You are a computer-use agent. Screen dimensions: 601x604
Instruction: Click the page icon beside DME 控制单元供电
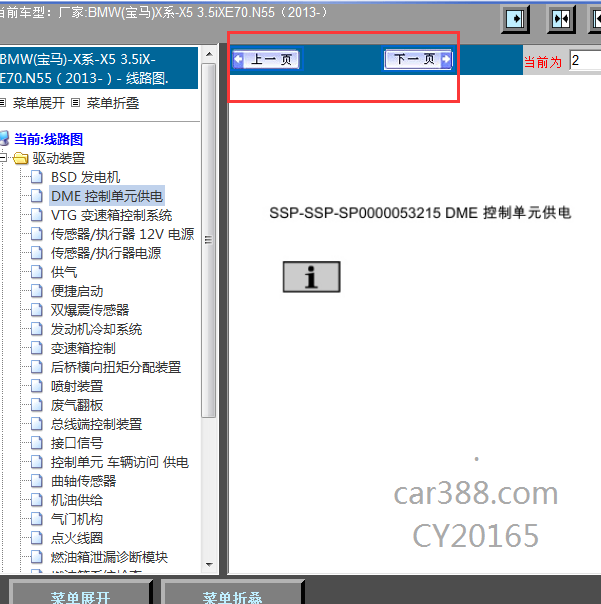click(37, 196)
